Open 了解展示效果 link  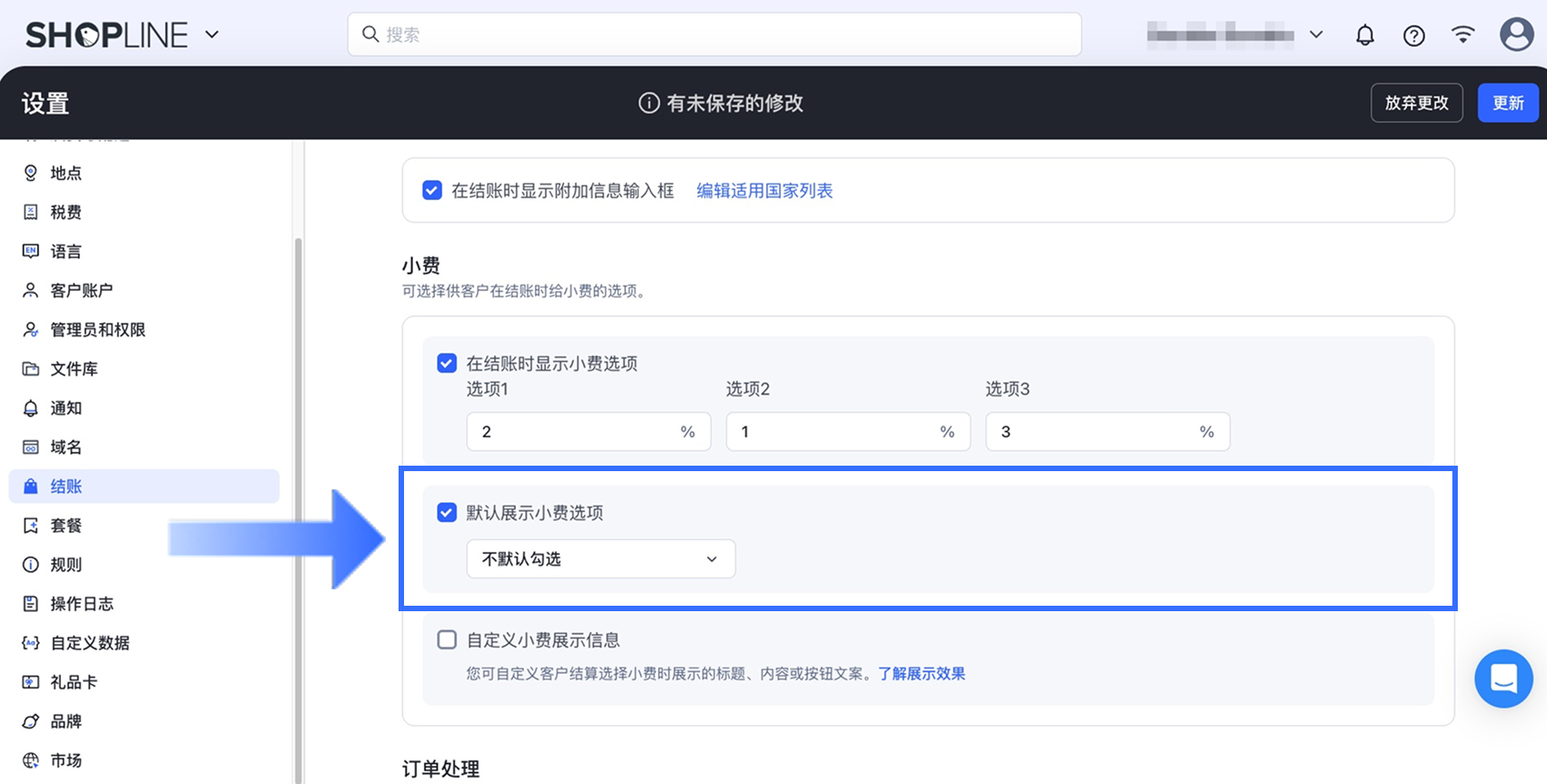[921, 673]
